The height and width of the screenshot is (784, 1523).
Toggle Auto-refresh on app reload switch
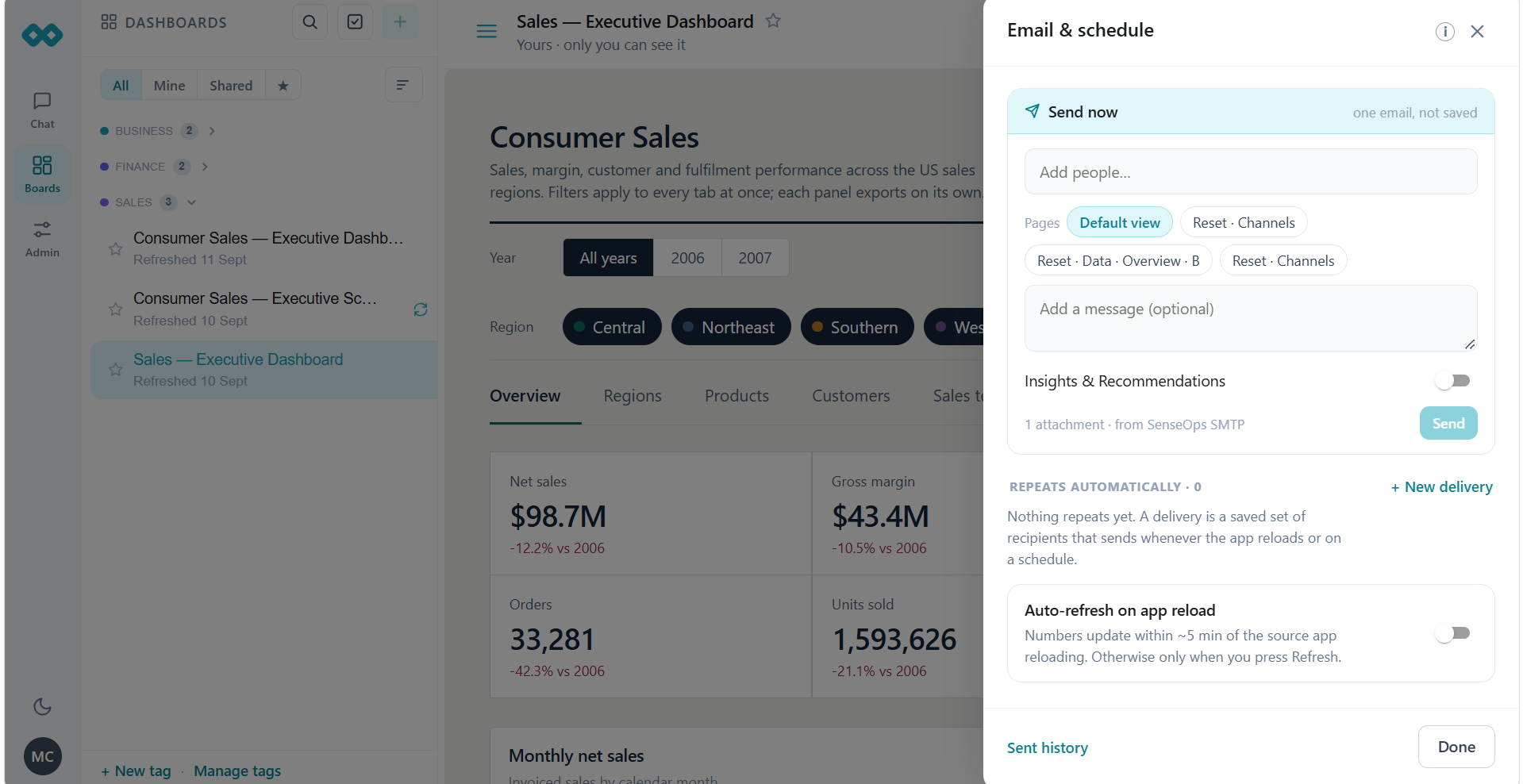coord(1452,633)
